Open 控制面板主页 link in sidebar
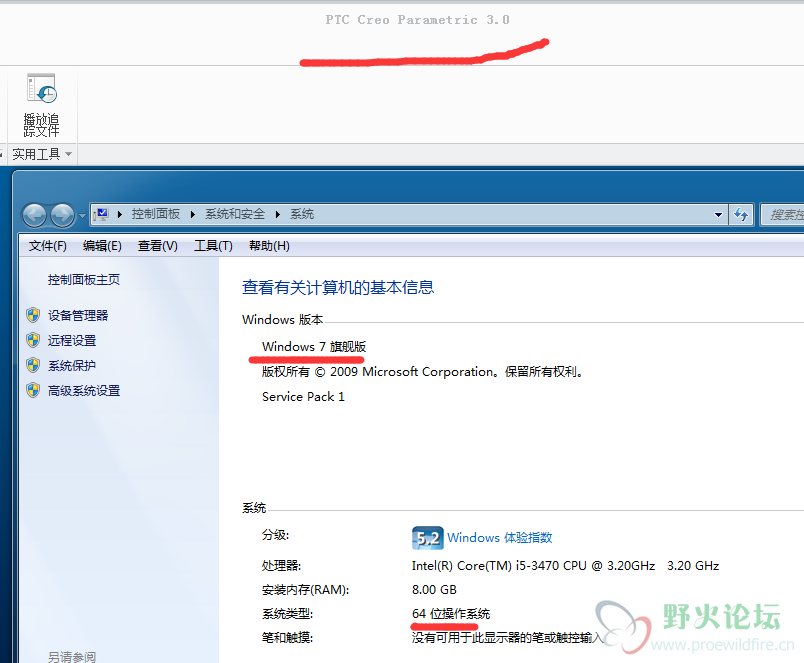Viewport: 804px width, 663px height. (84, 279)
